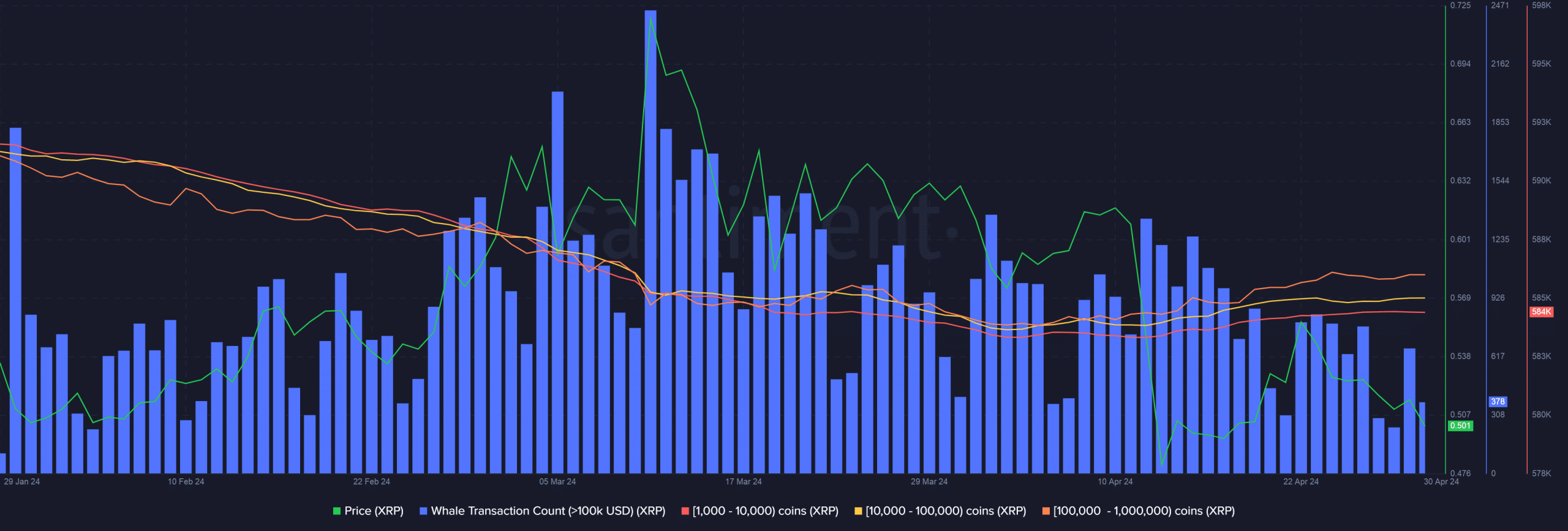Click the green Price (XRP) legend swatch
The height and width of the screenshot is (531, 1568).
pyautogui.click(x=337, y=511)
